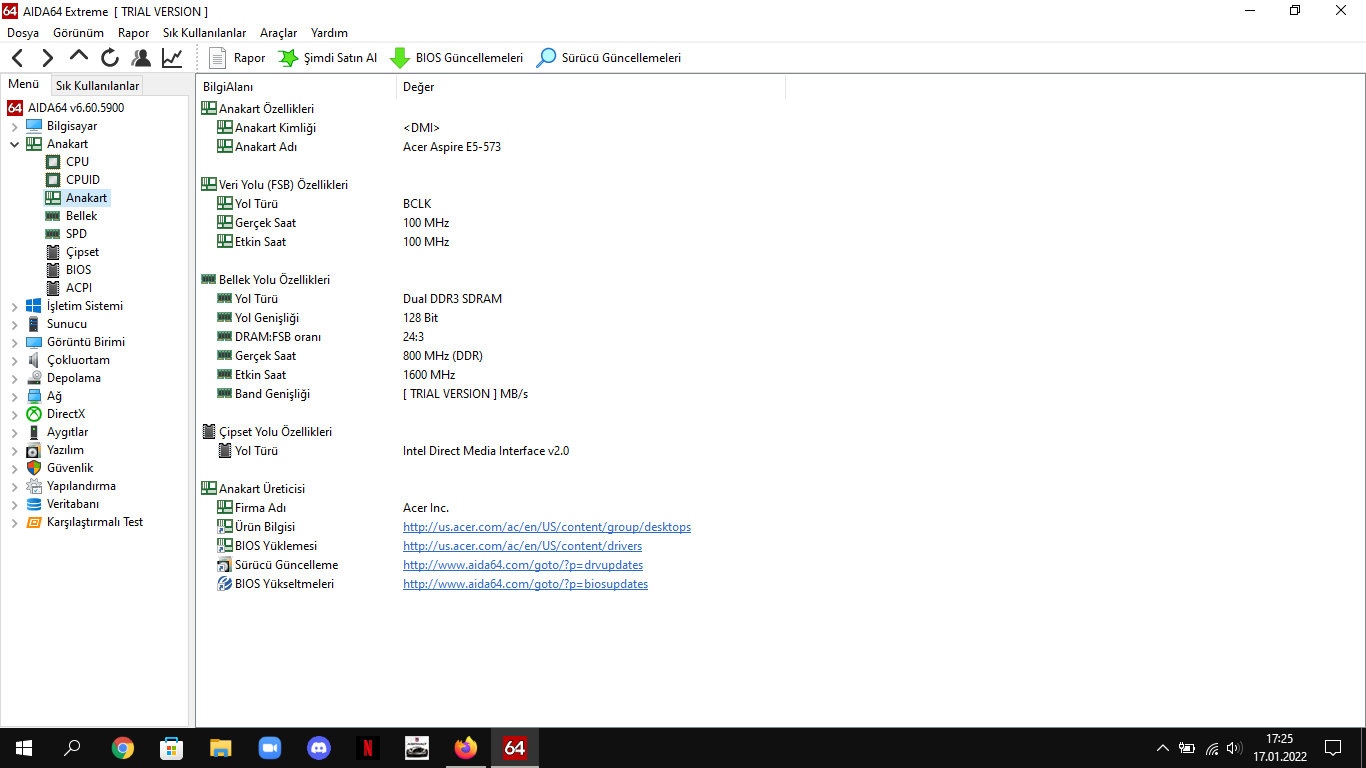Open BIOS Güncellemeleri from toolbar
The height and width of the screenshot is (768, 1366).
tap(457, 58)
